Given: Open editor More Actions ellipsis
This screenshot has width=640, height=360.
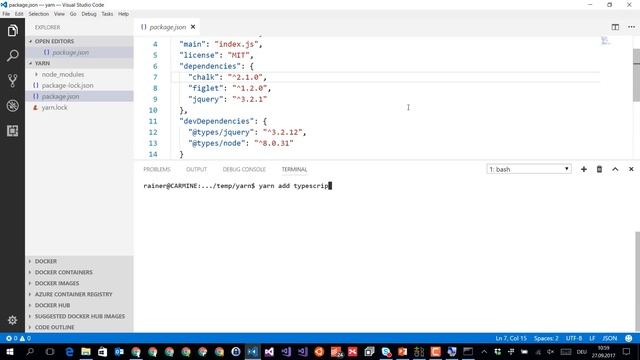Looking at the screenshot, I should point(631,27).
